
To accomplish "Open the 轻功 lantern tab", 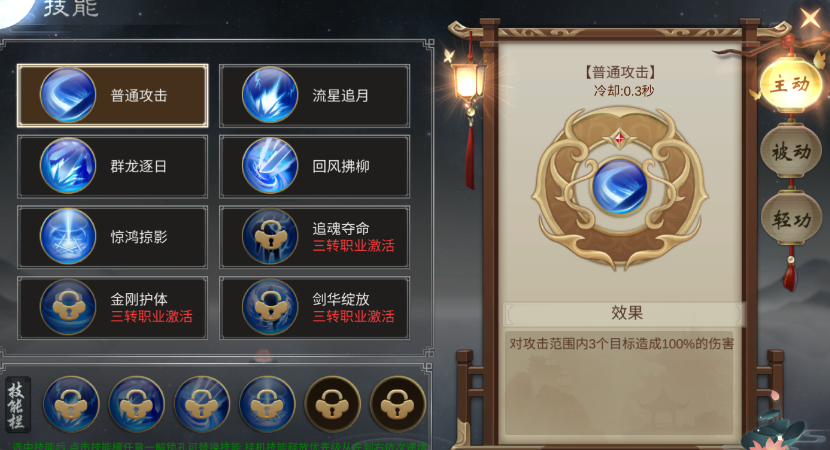I will [x=791, y=219].
